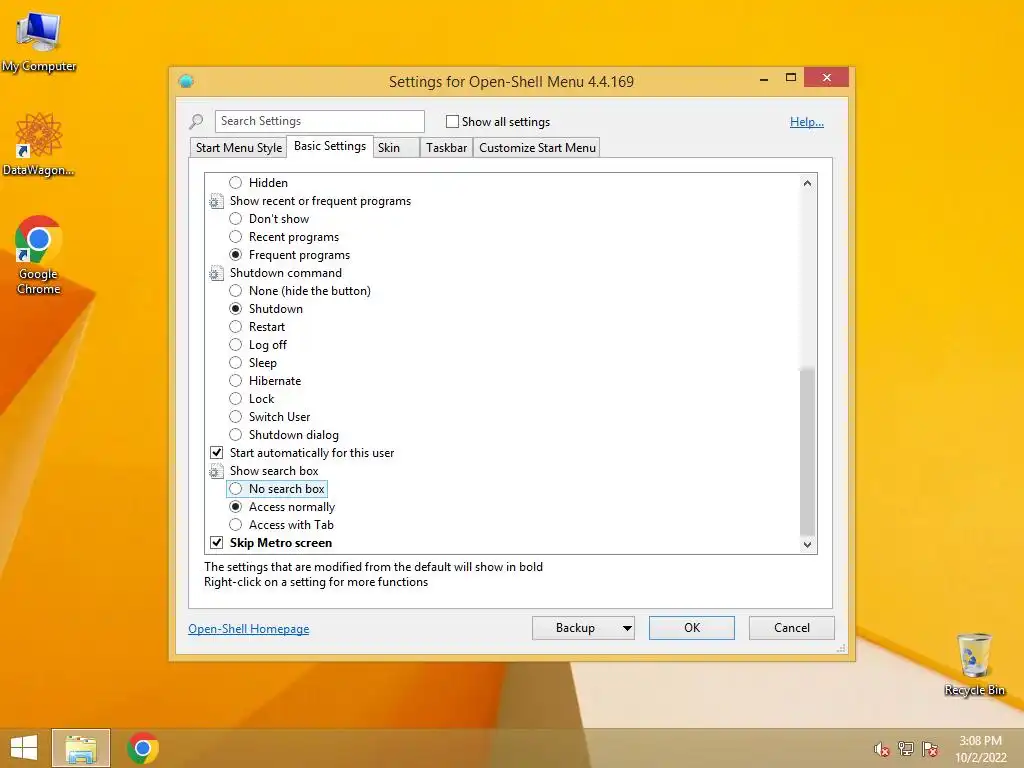This screenshot has width=1024, height=768.
Task: Select the Google Chrome desktop shortcut
Action: coord(38,255)
